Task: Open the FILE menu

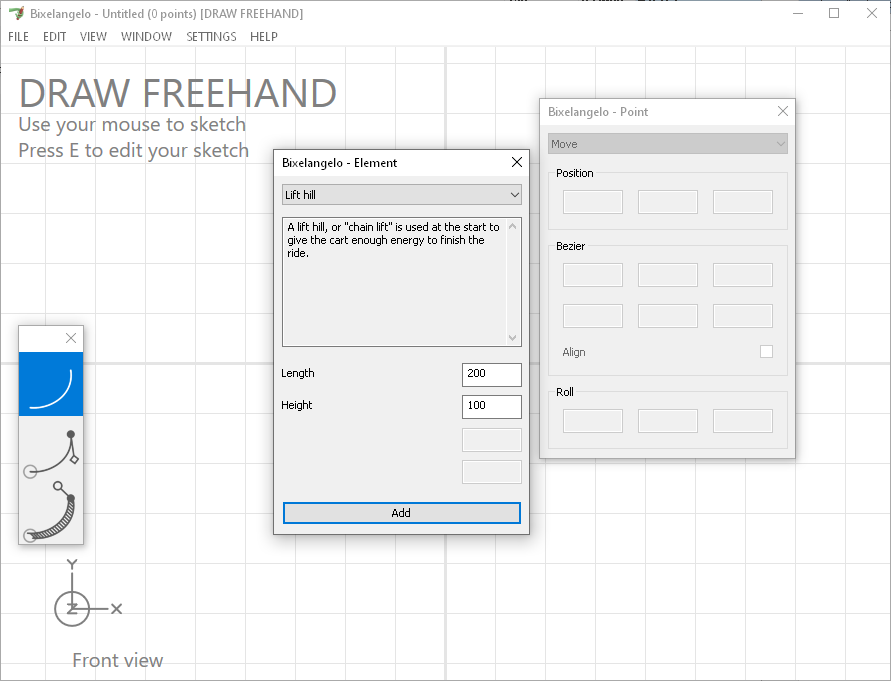Action: (x=18, y=36)
